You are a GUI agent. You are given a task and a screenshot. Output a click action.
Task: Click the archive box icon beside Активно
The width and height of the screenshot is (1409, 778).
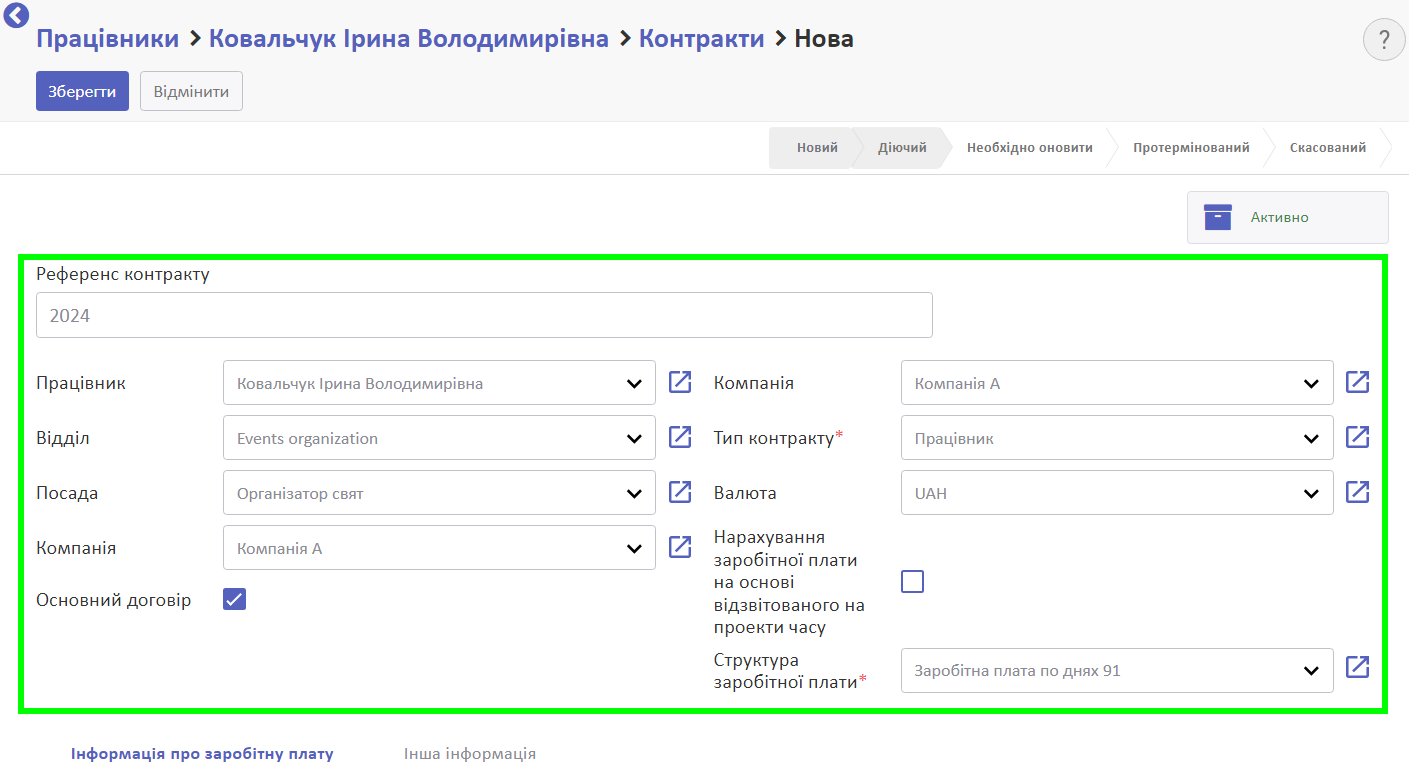point(1218,217)
